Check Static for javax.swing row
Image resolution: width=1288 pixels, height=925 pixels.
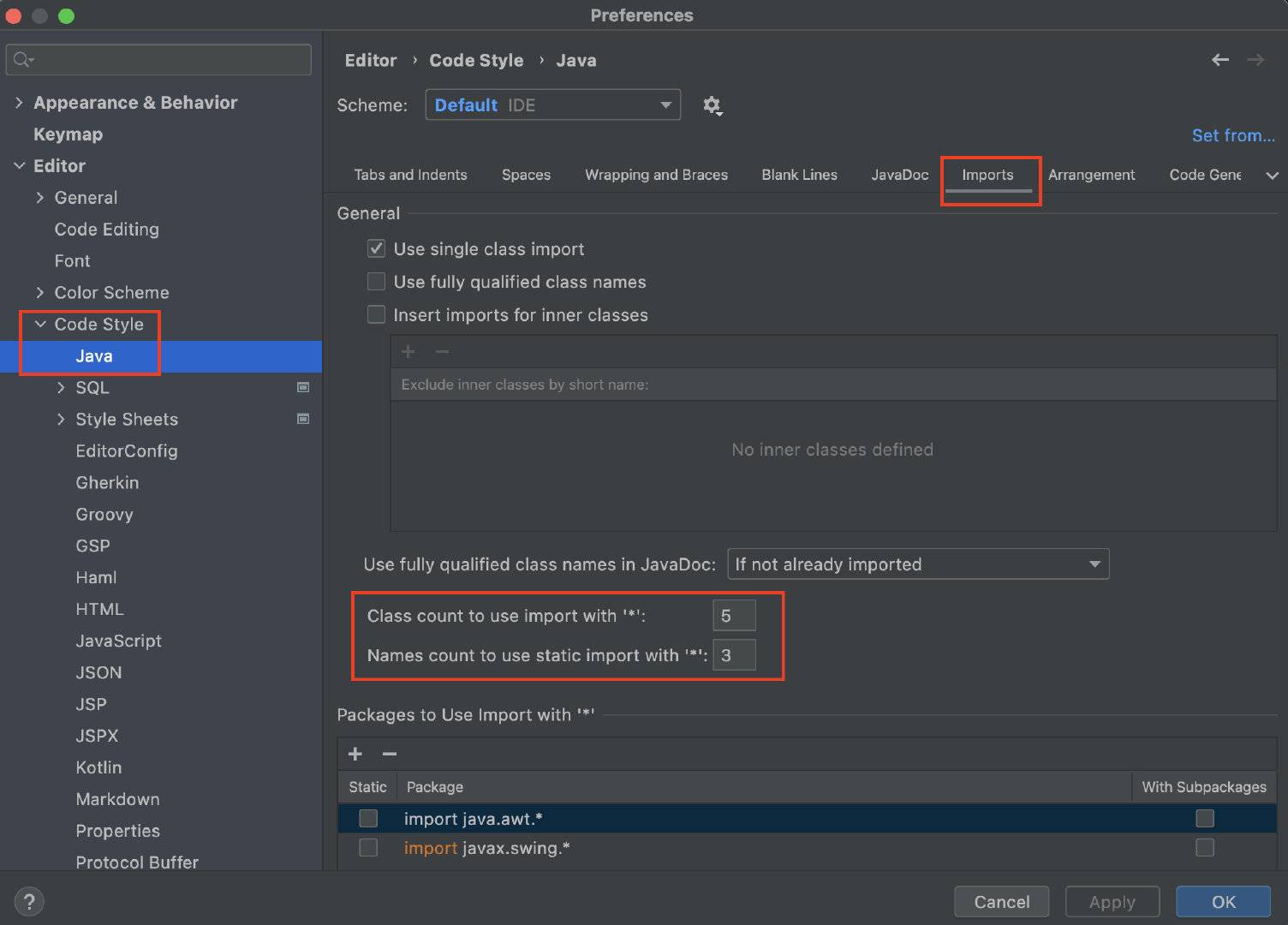point(368,848)
